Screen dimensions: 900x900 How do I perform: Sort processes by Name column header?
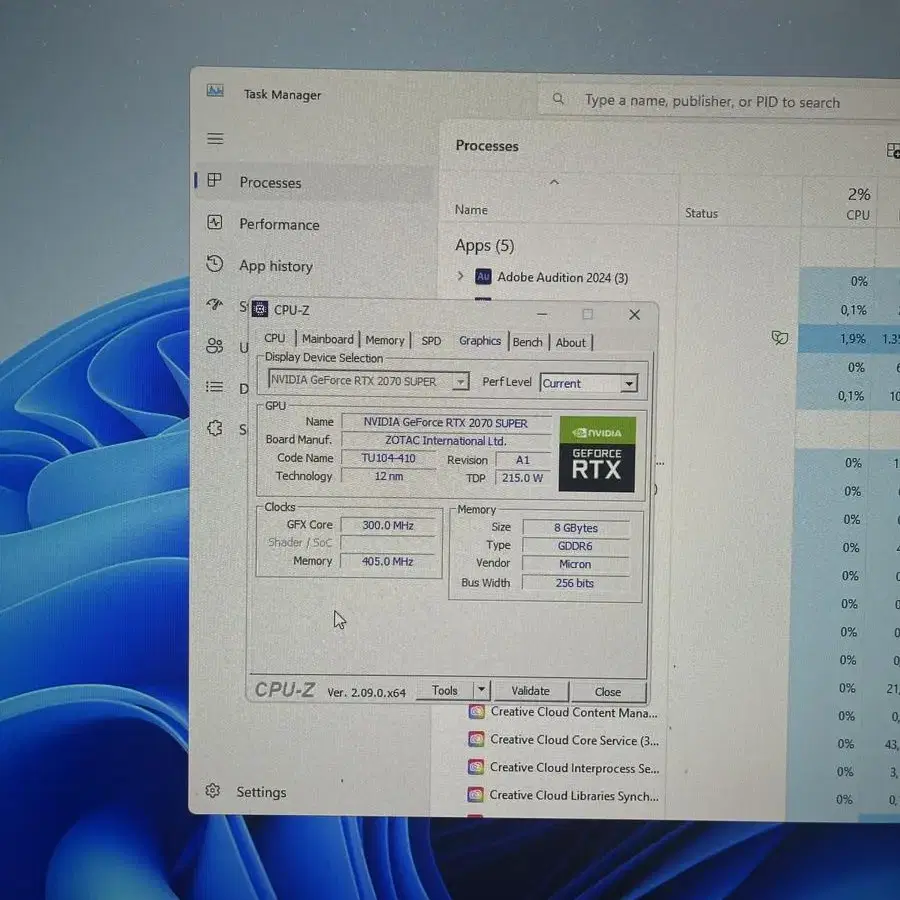coord(471,210)
